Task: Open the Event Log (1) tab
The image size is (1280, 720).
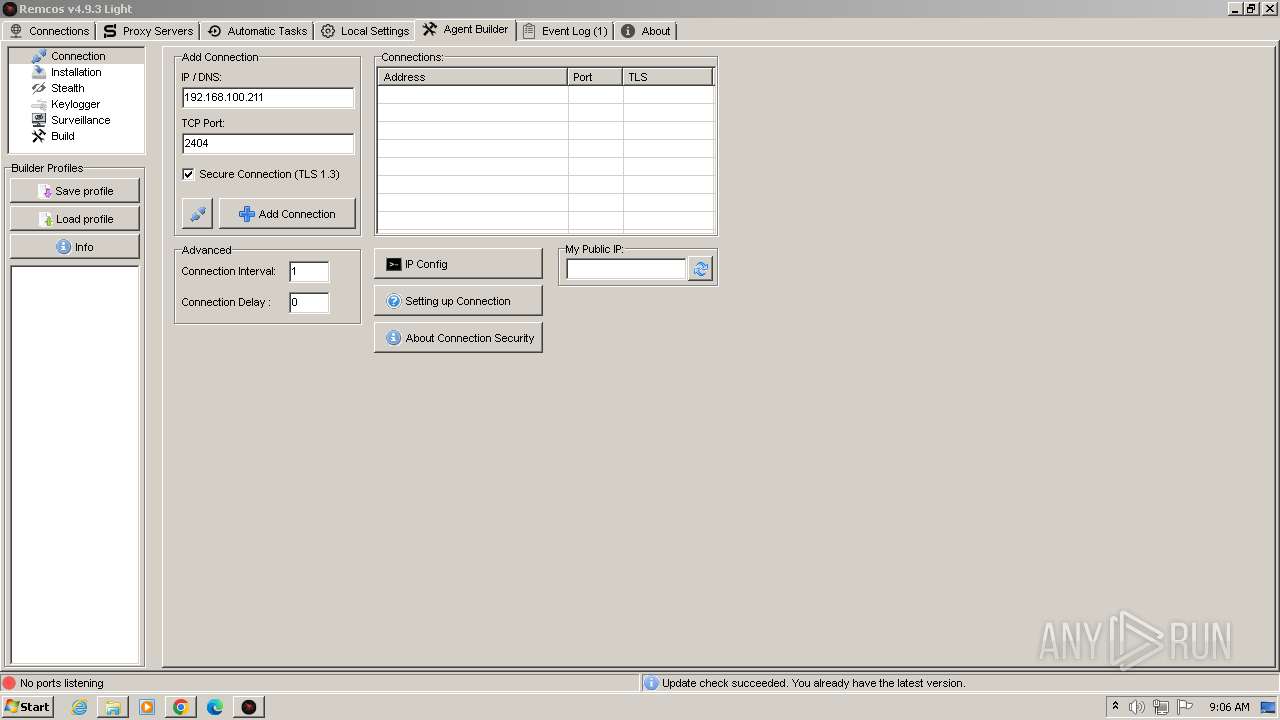Action: pyautogui.click(x=565, y=31)
